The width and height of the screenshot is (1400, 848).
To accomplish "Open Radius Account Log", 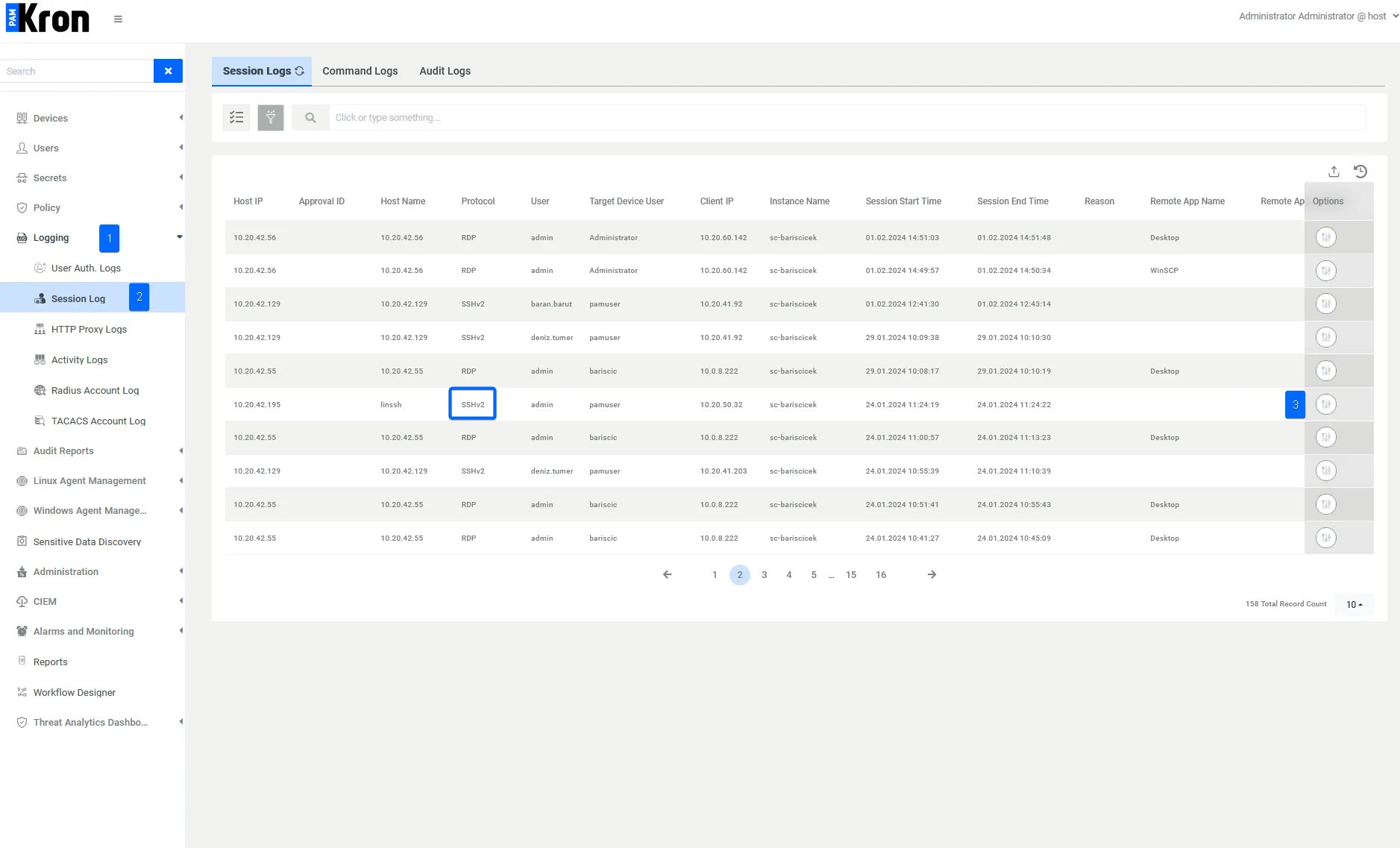I will pos(95,390).
